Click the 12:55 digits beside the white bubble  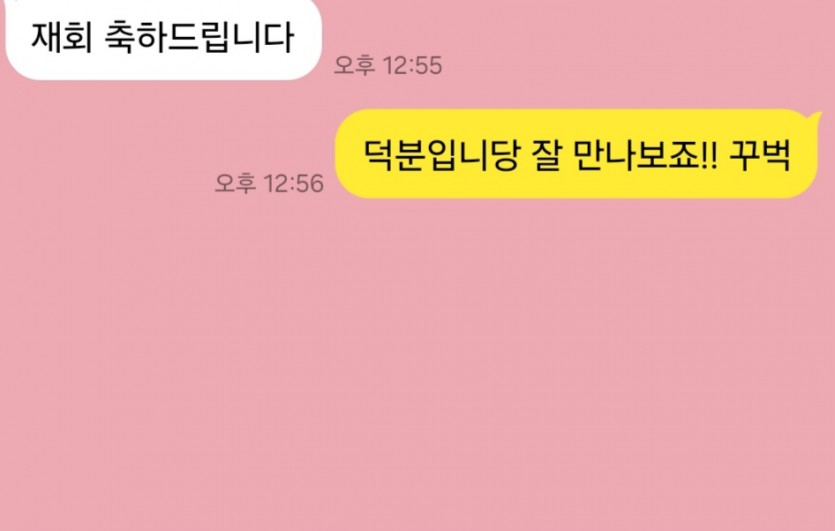(x=412, y=66)
